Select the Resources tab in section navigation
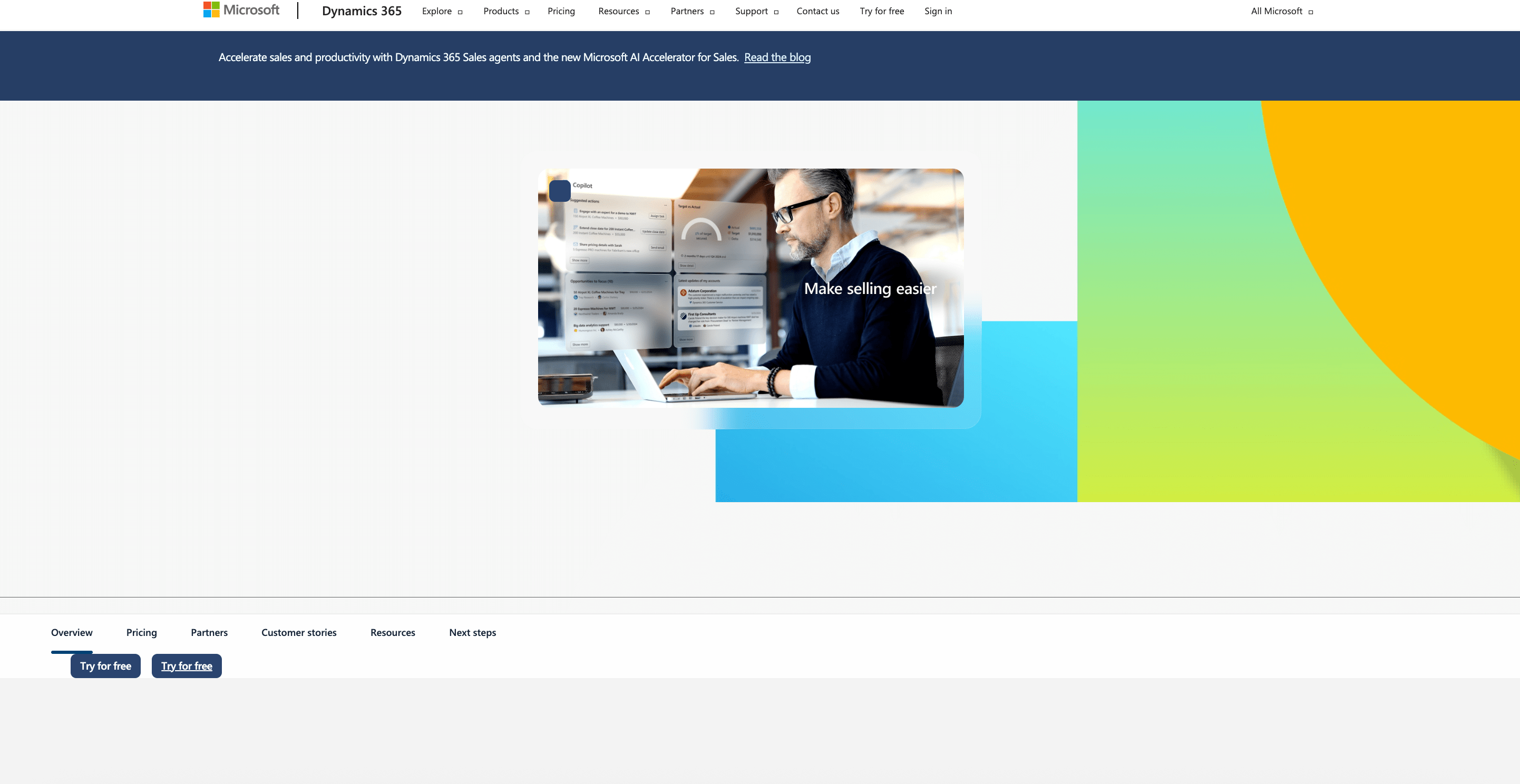 coord(393,632)
